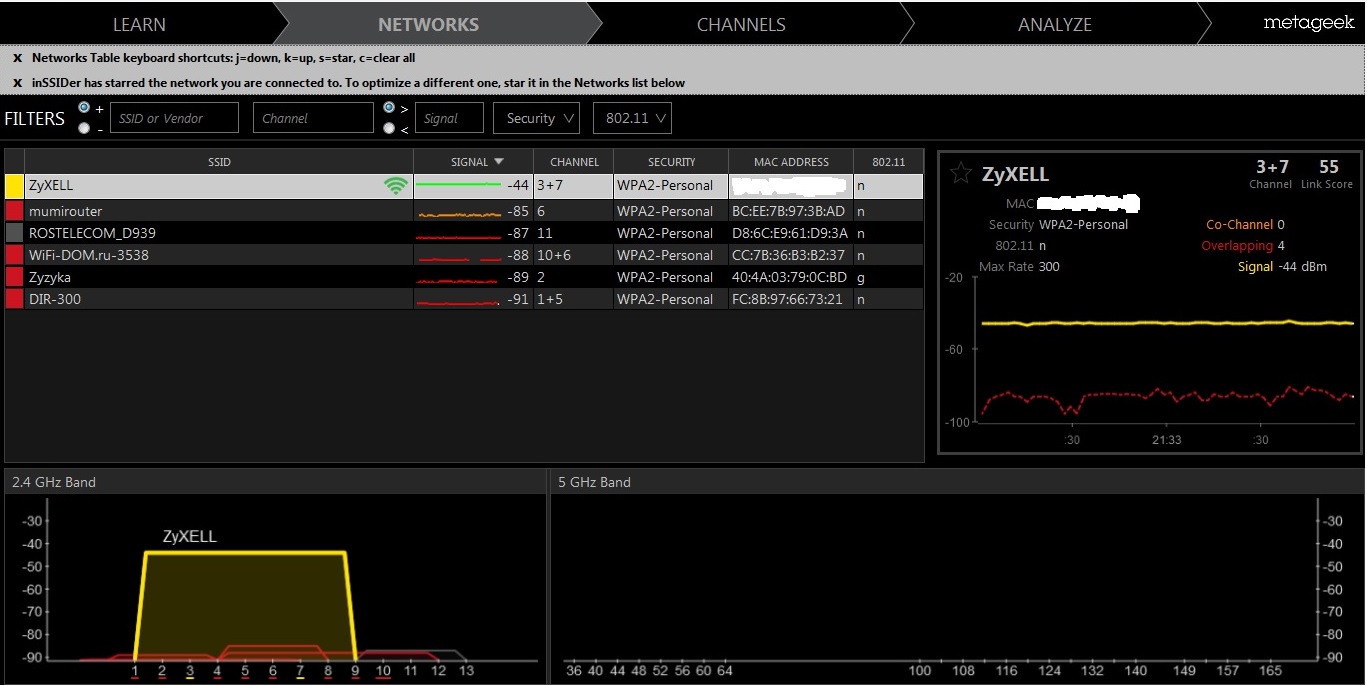
Task: Sort table by SSID column header
Action: [x=219, y=161]
